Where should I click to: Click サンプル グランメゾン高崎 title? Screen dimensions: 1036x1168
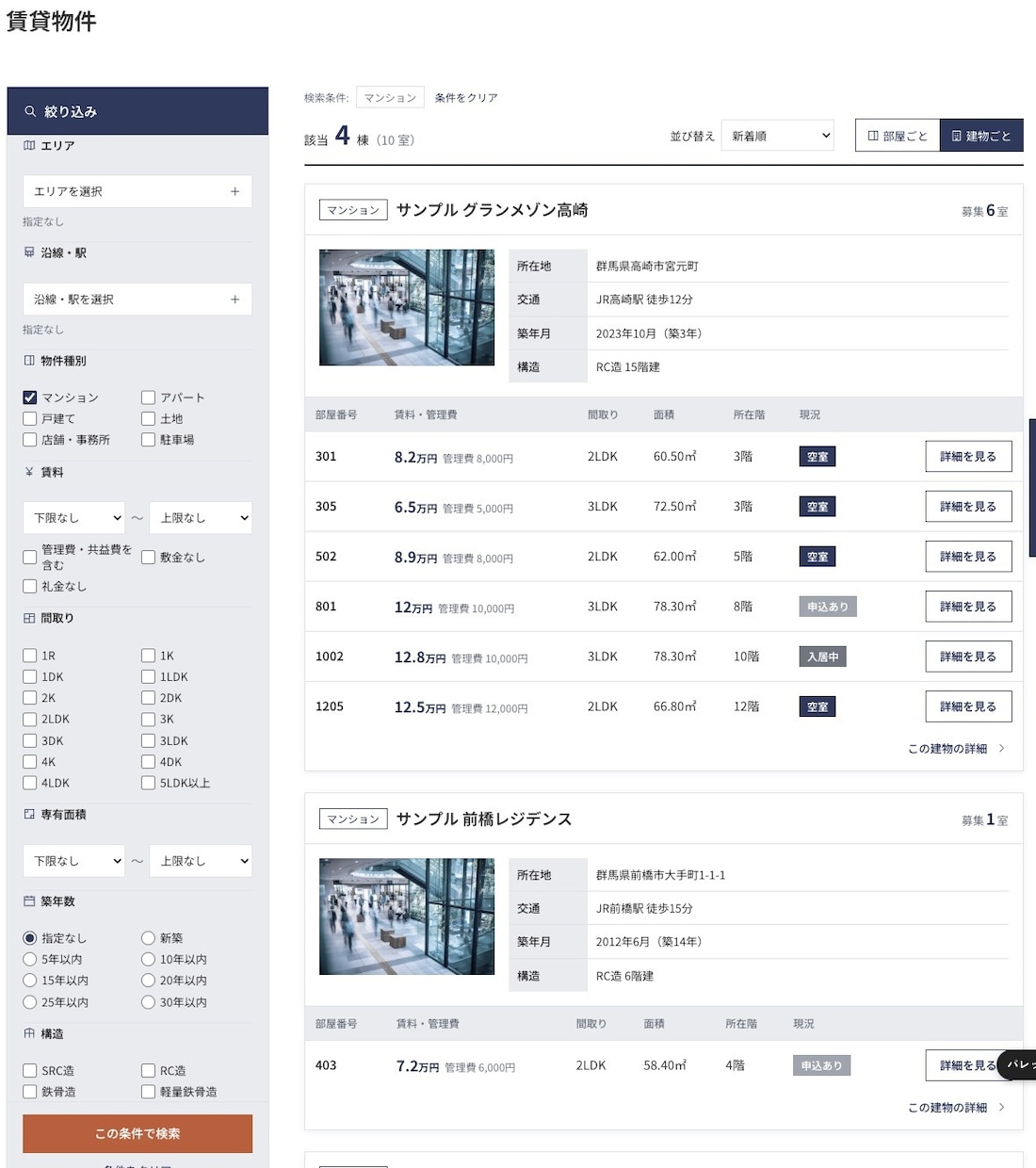(x=492, y=210)
